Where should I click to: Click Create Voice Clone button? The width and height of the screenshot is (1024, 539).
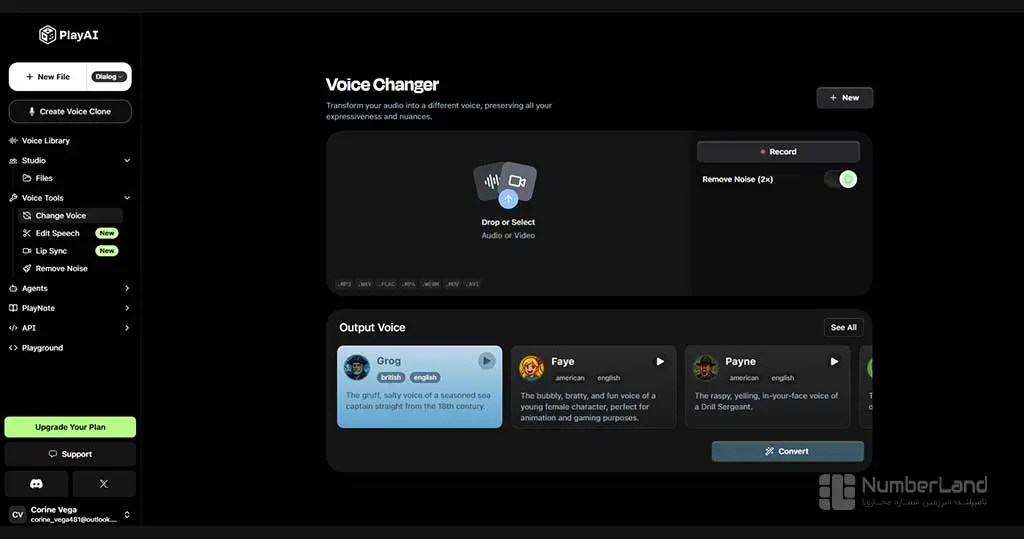pos(70,111)
